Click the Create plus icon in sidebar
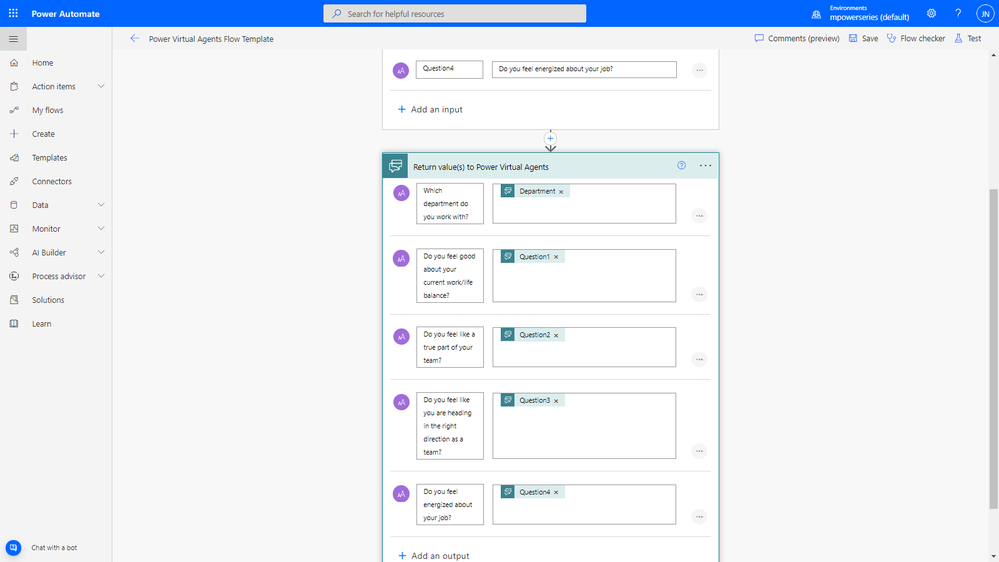The height and width of the screenshot is (562, 999). [x=14, y=134]
